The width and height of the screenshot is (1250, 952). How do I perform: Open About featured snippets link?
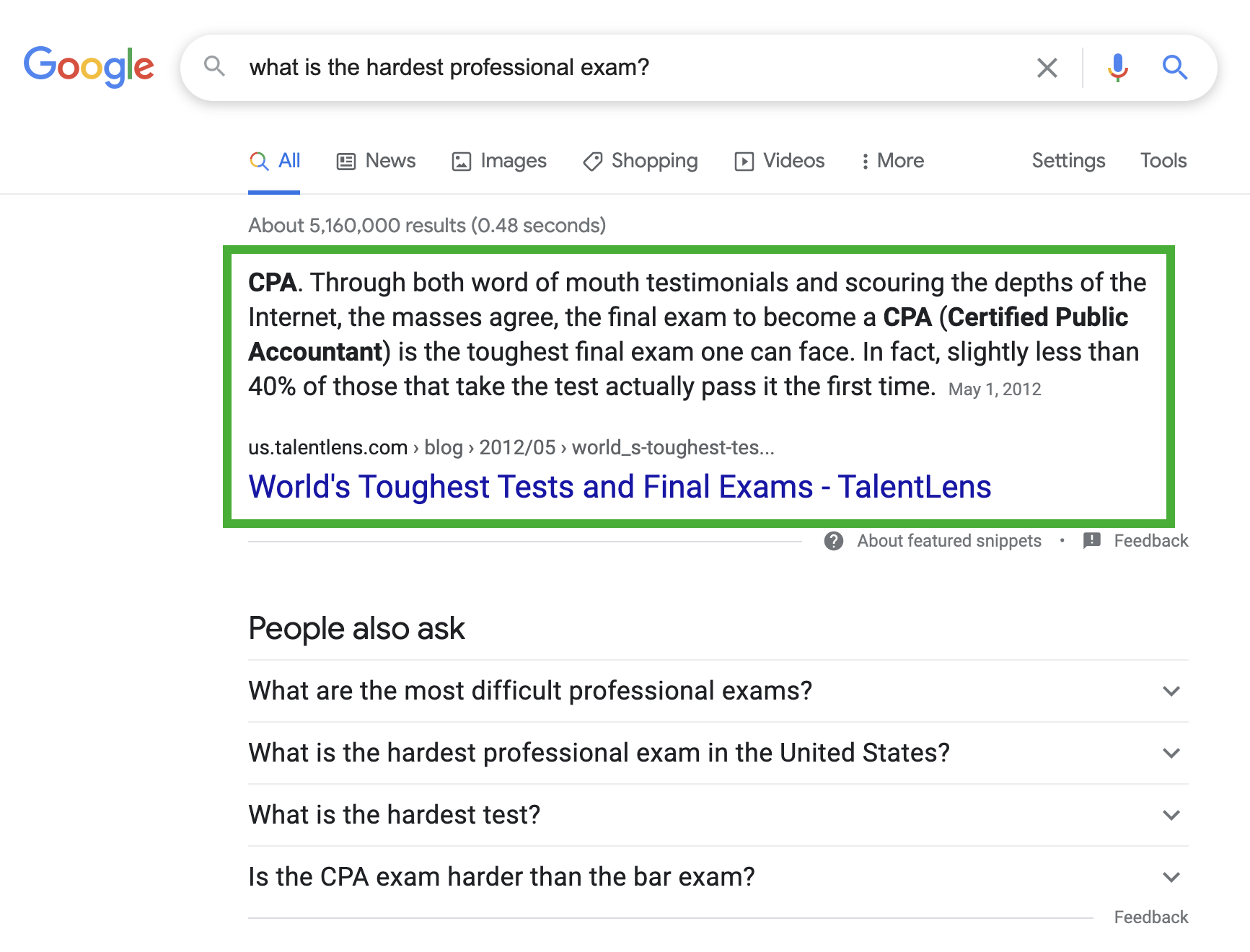pos(948,541)
